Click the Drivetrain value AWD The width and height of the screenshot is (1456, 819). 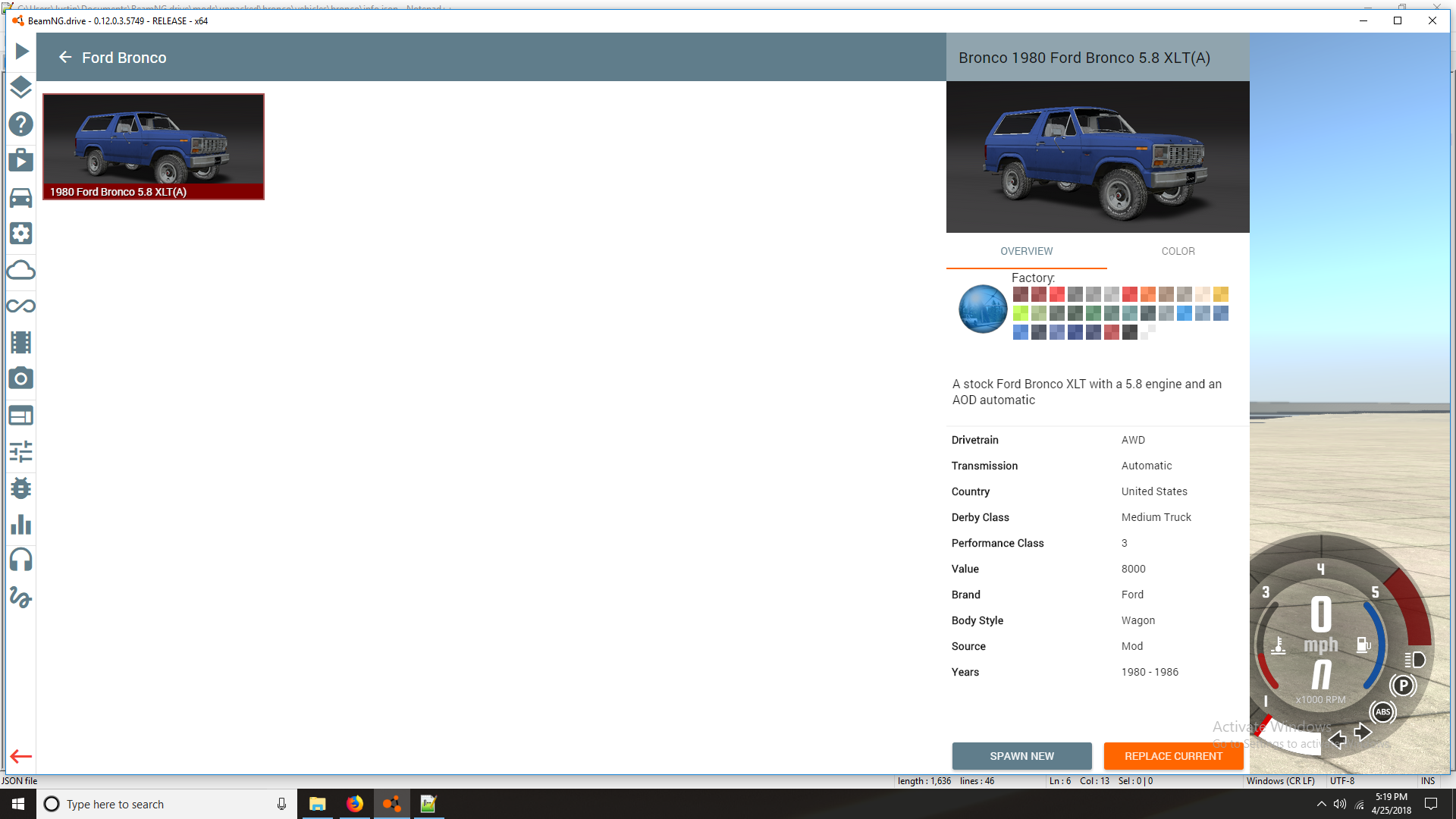pos(1133,440)
